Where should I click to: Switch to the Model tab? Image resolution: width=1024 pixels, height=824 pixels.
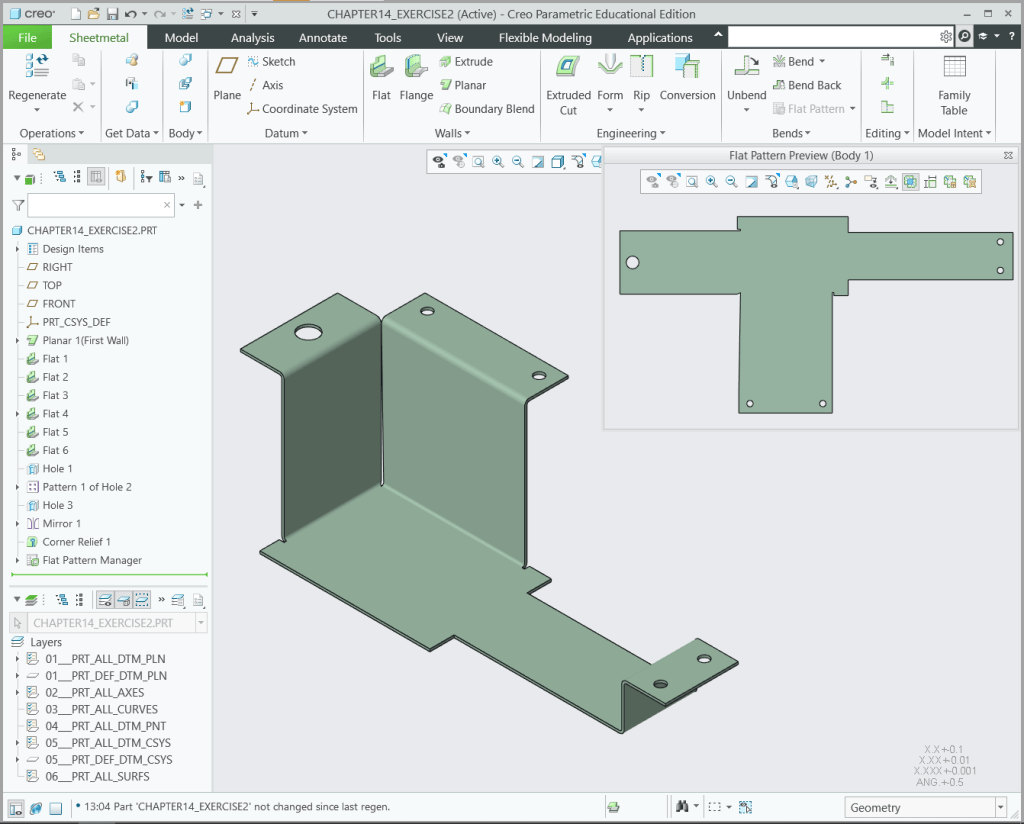(181, 37)
